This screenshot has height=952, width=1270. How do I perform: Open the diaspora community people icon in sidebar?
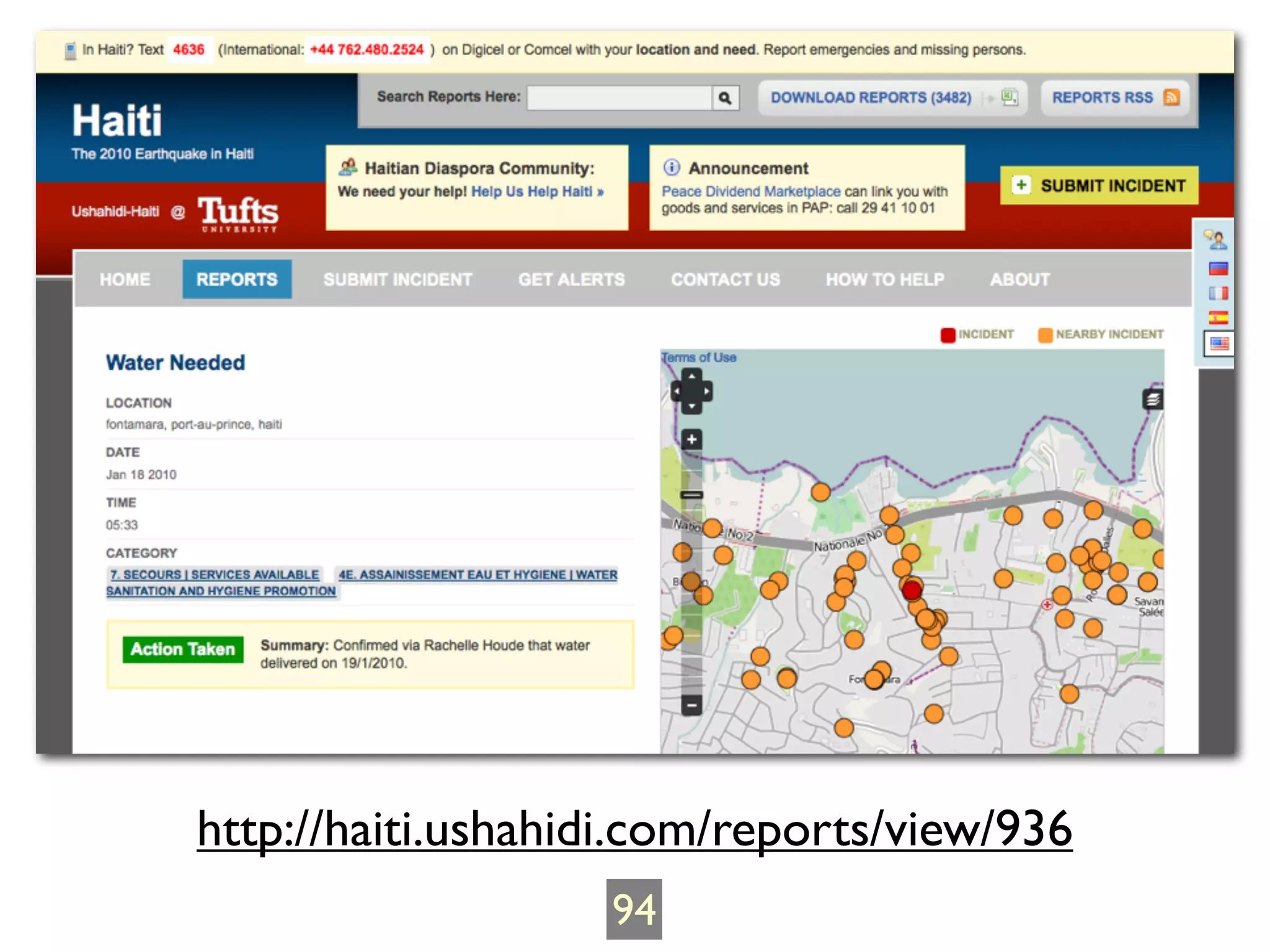coord(1217,239)
